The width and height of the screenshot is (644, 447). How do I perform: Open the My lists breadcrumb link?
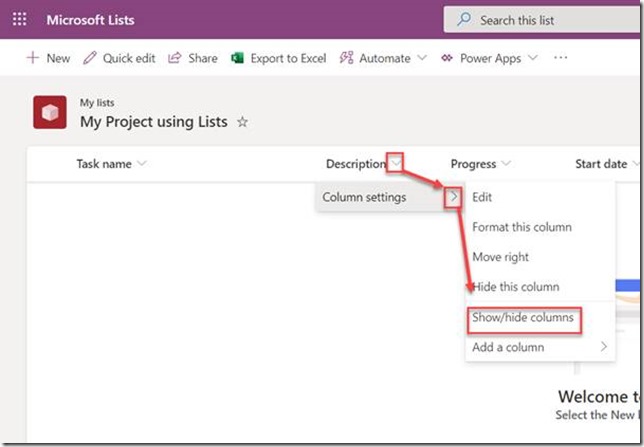[96, 102]
